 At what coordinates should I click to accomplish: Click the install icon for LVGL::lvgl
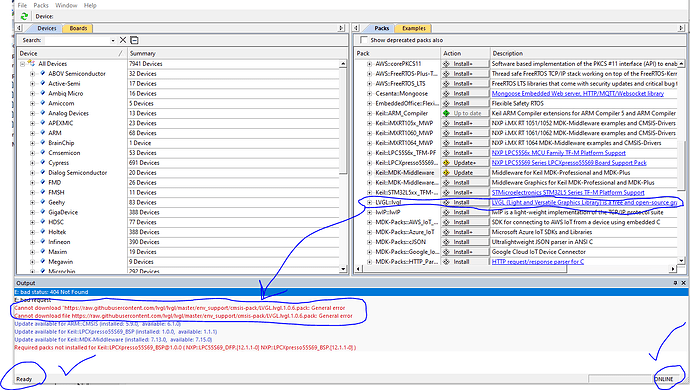[x=446, y=202]
